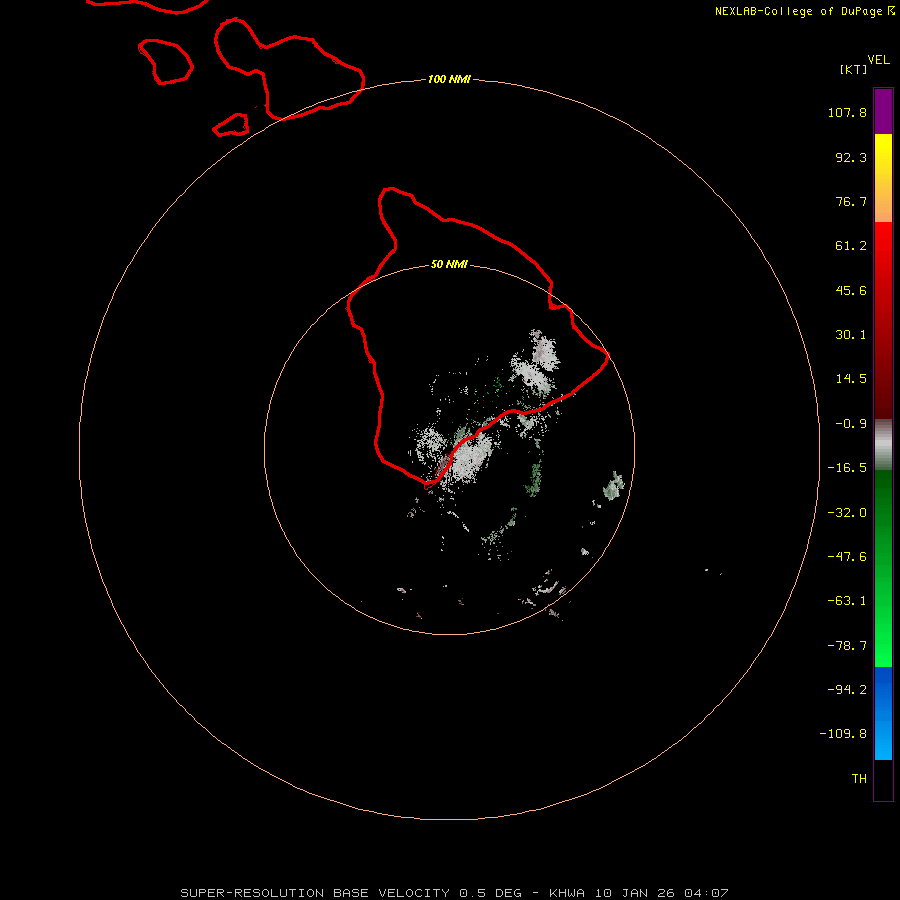Click the [KT] units label
This screenshot has height=900, width=900.
[x=853, y=69]
